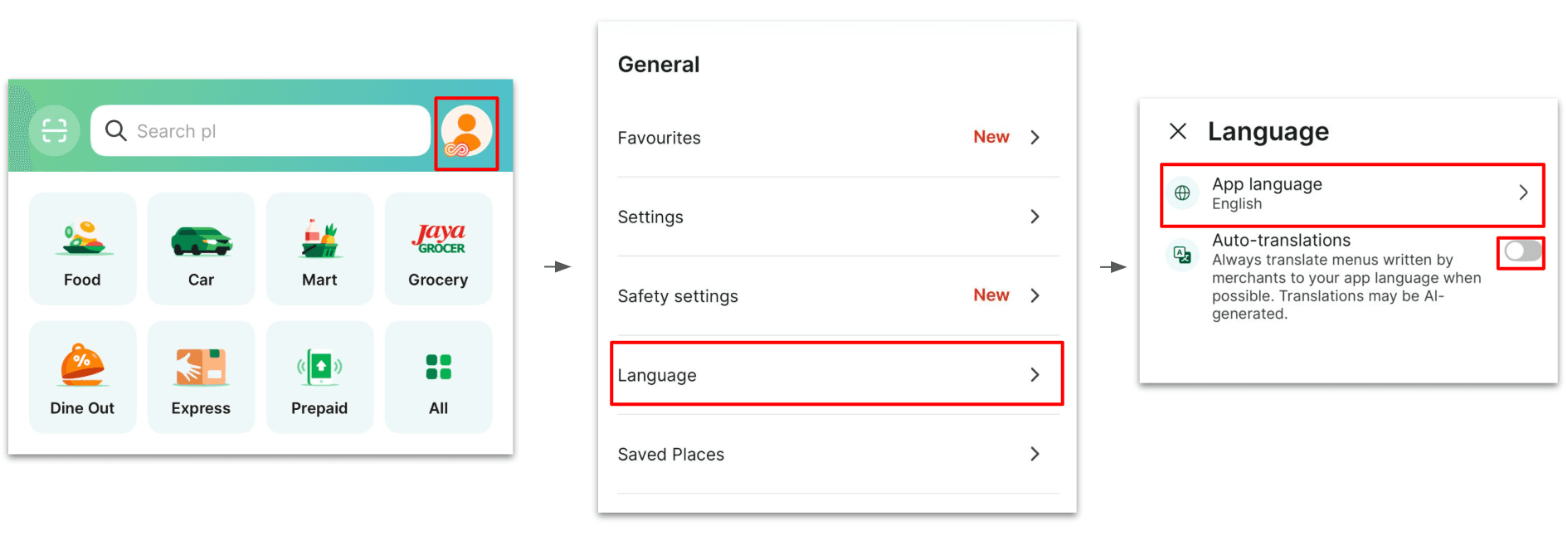The height and width of the screenshot is (536, 1568).
Task: Open the Settings menu item
Action: (x=837, y=217)
